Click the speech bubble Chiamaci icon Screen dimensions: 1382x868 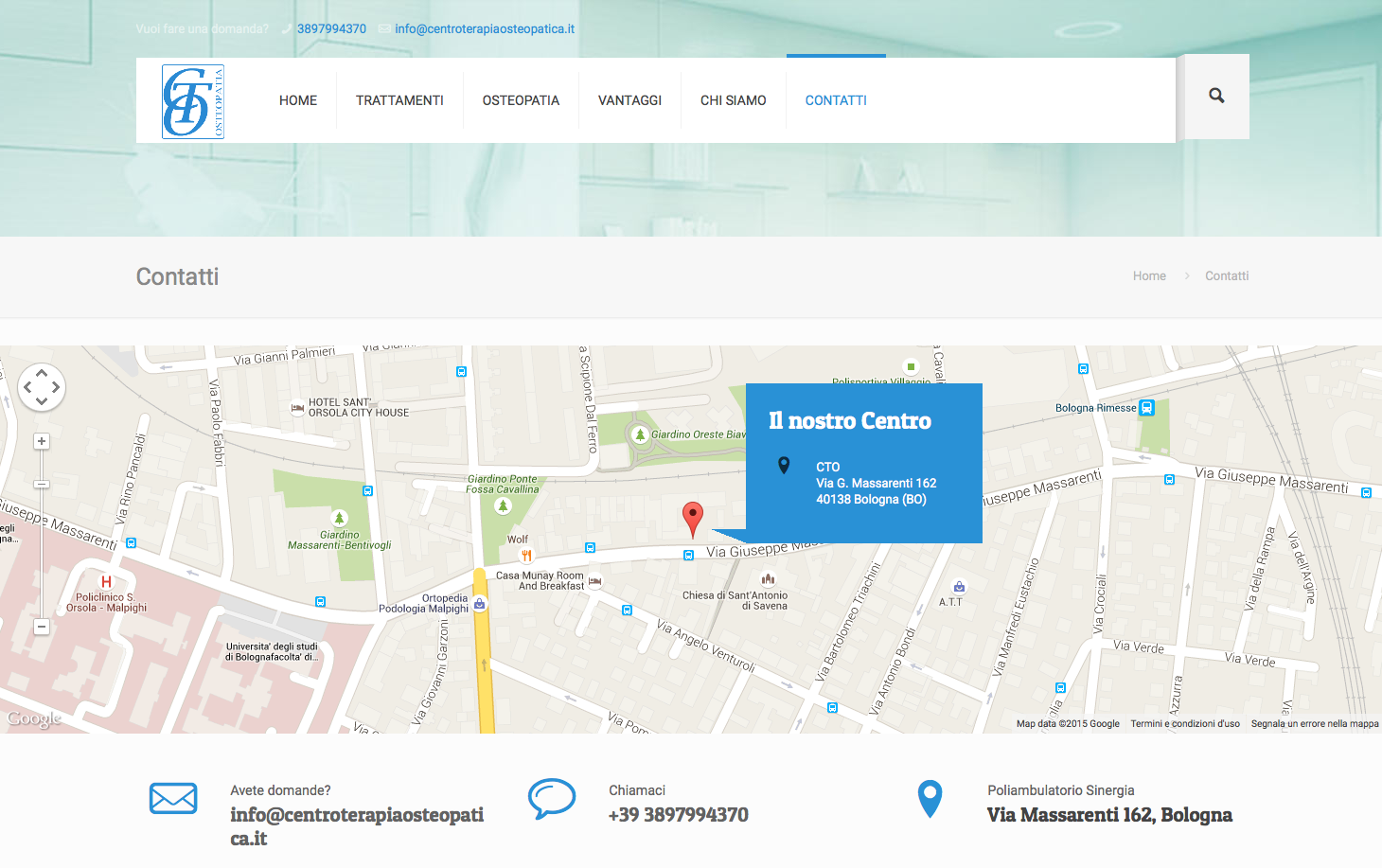552,799
